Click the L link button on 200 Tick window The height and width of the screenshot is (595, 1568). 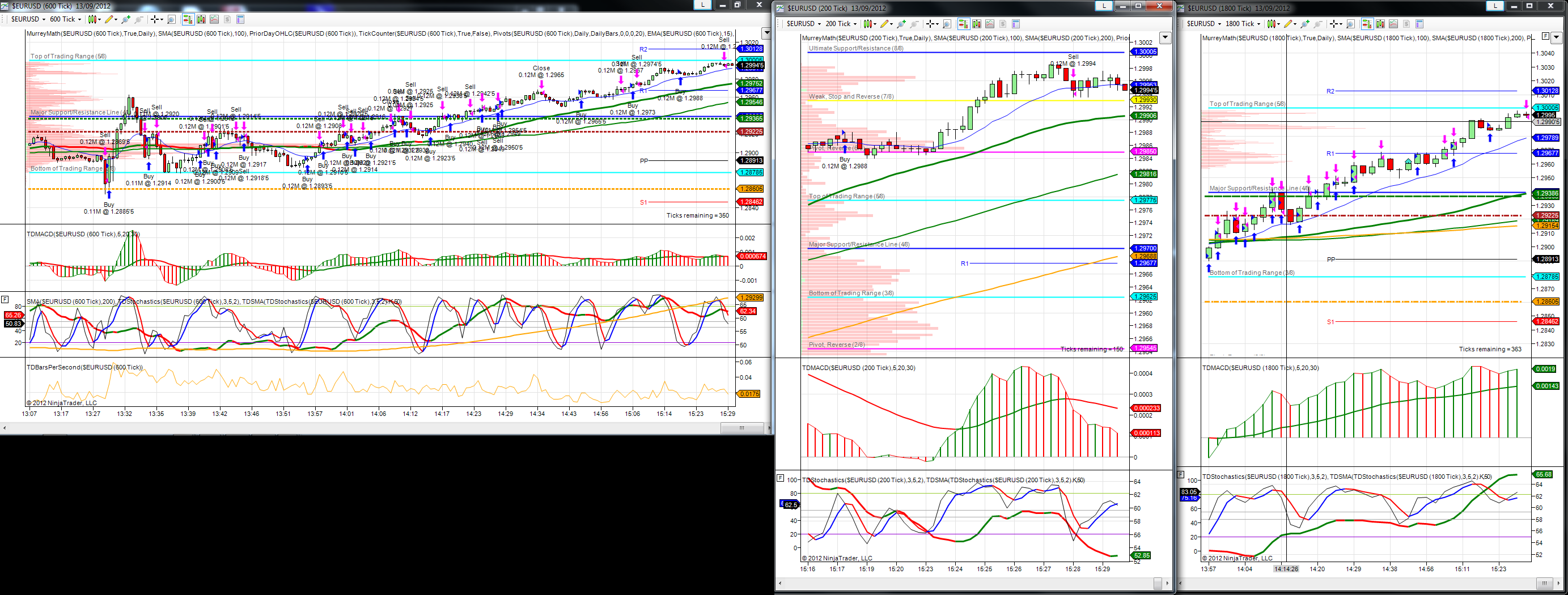point(1104,6)
